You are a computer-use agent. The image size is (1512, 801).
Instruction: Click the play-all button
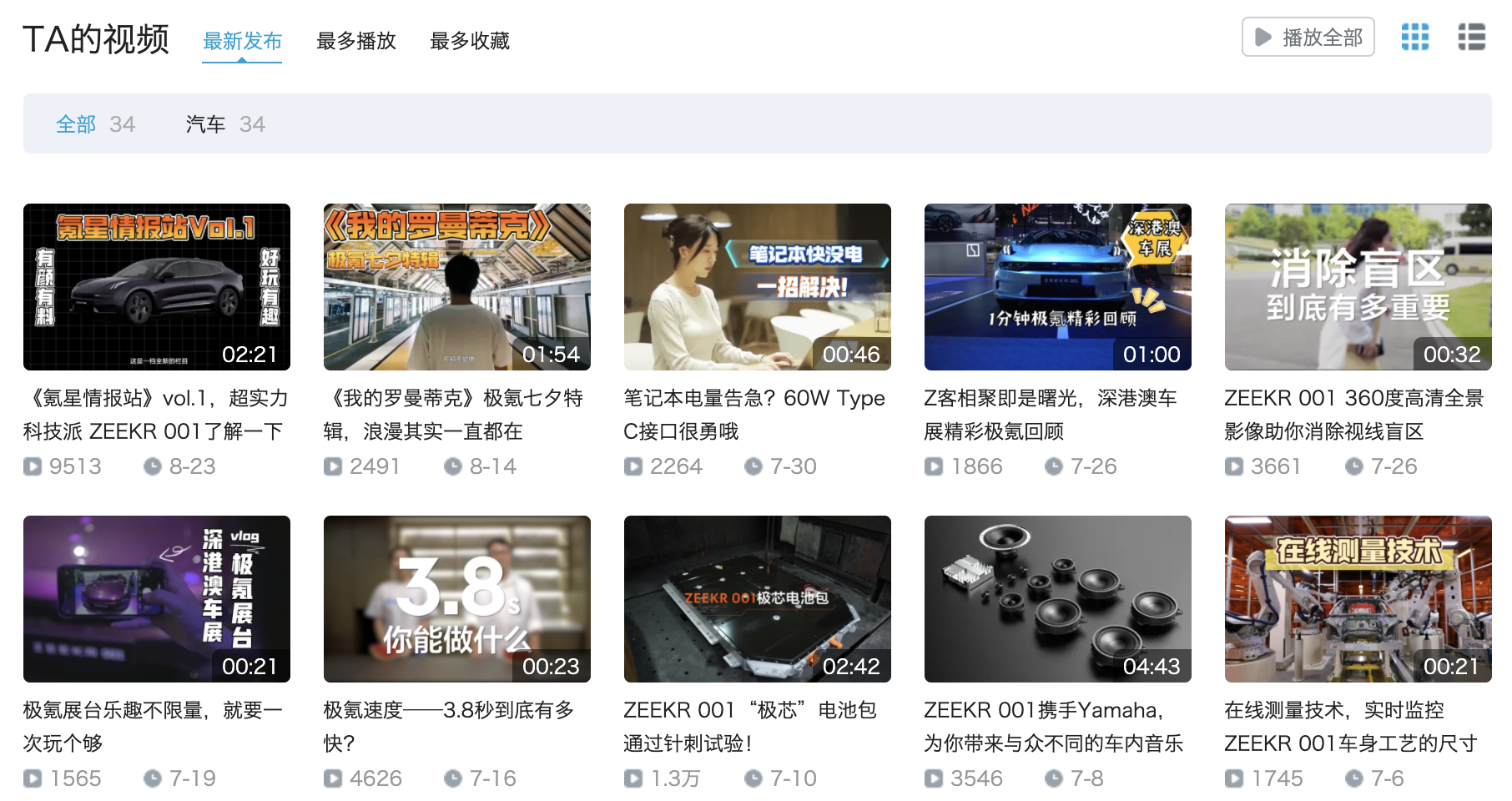coord(1308,38)
